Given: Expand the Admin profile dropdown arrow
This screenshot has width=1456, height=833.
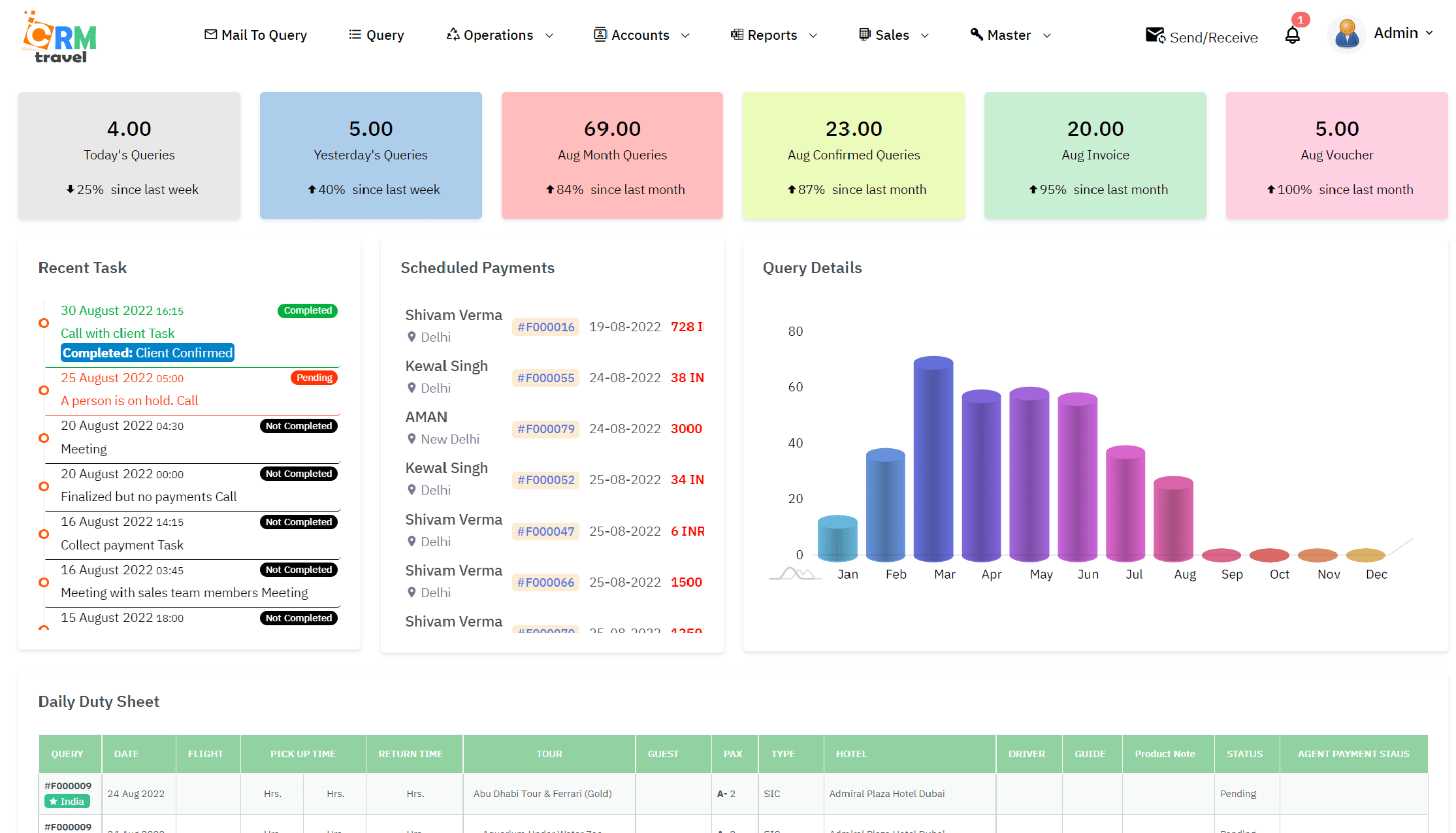Looking at the screenshot, I should [x=1429, y=33].
